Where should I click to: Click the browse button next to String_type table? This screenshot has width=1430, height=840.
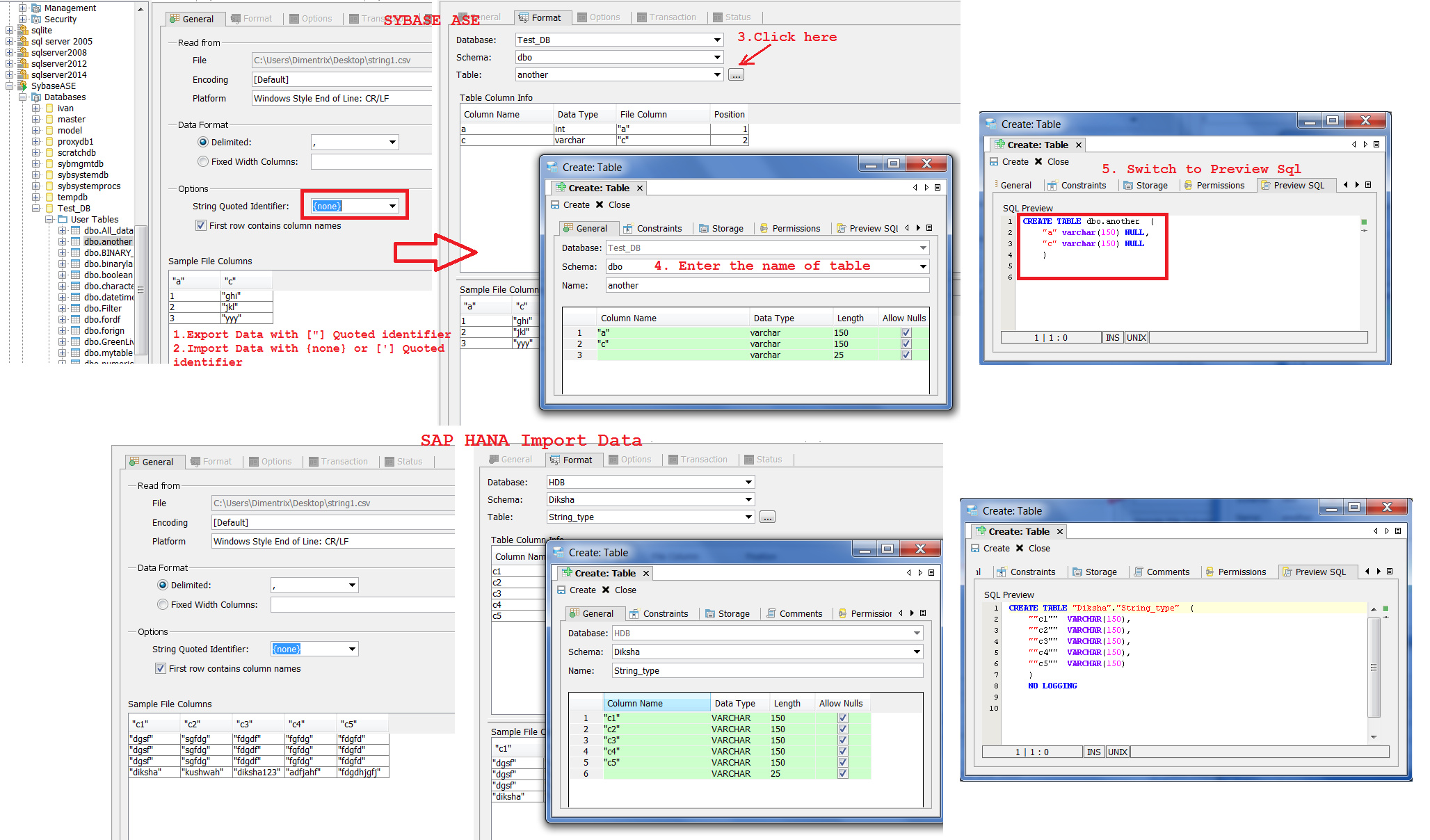[x=767, y=517]
